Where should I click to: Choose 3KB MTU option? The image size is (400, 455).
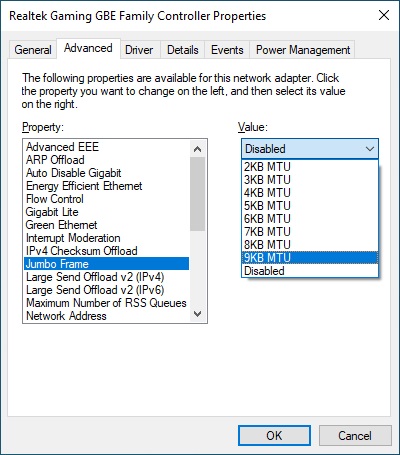coord(310,180)
